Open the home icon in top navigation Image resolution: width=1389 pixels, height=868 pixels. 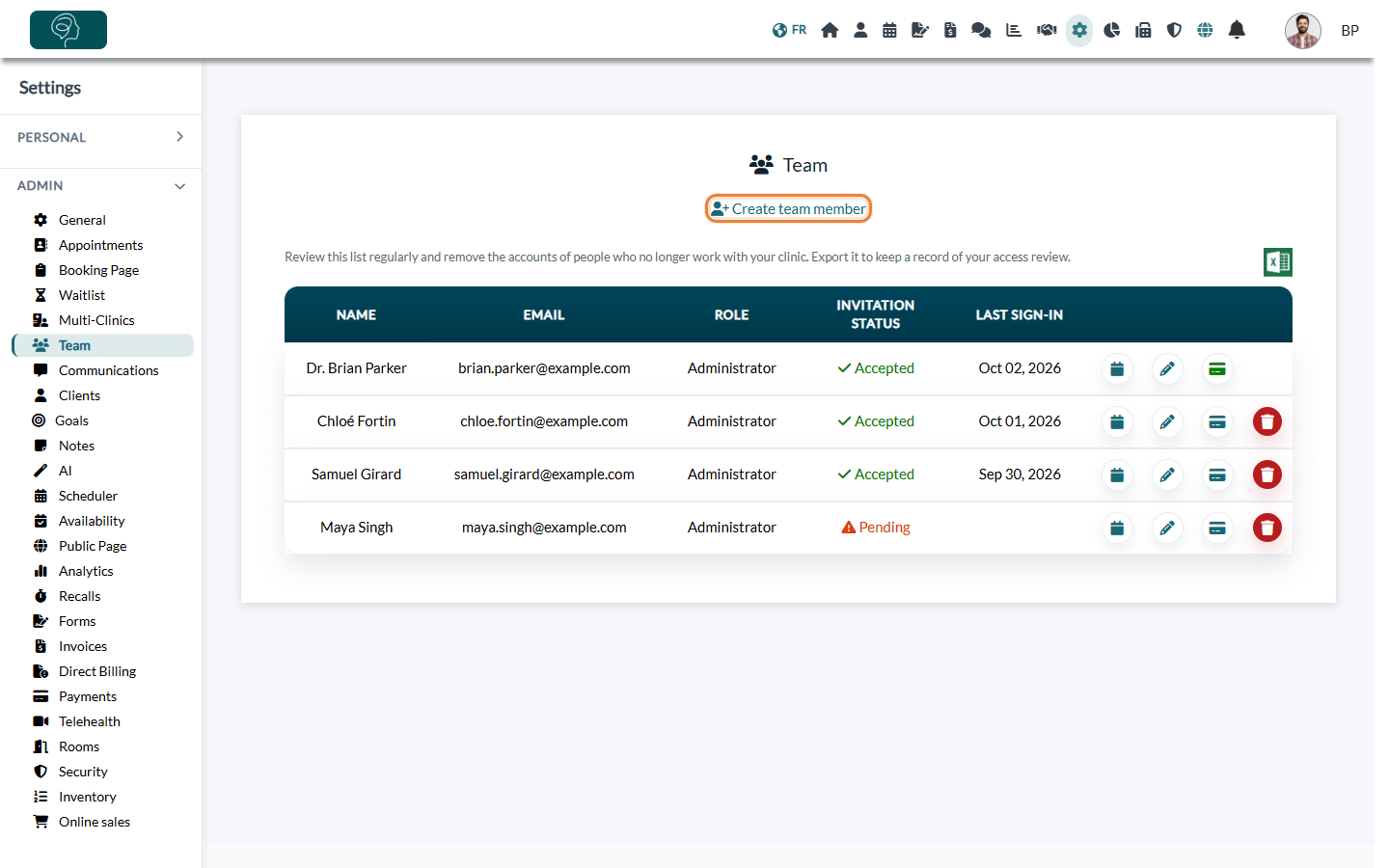pyautogui.click(x=830, y=30)
